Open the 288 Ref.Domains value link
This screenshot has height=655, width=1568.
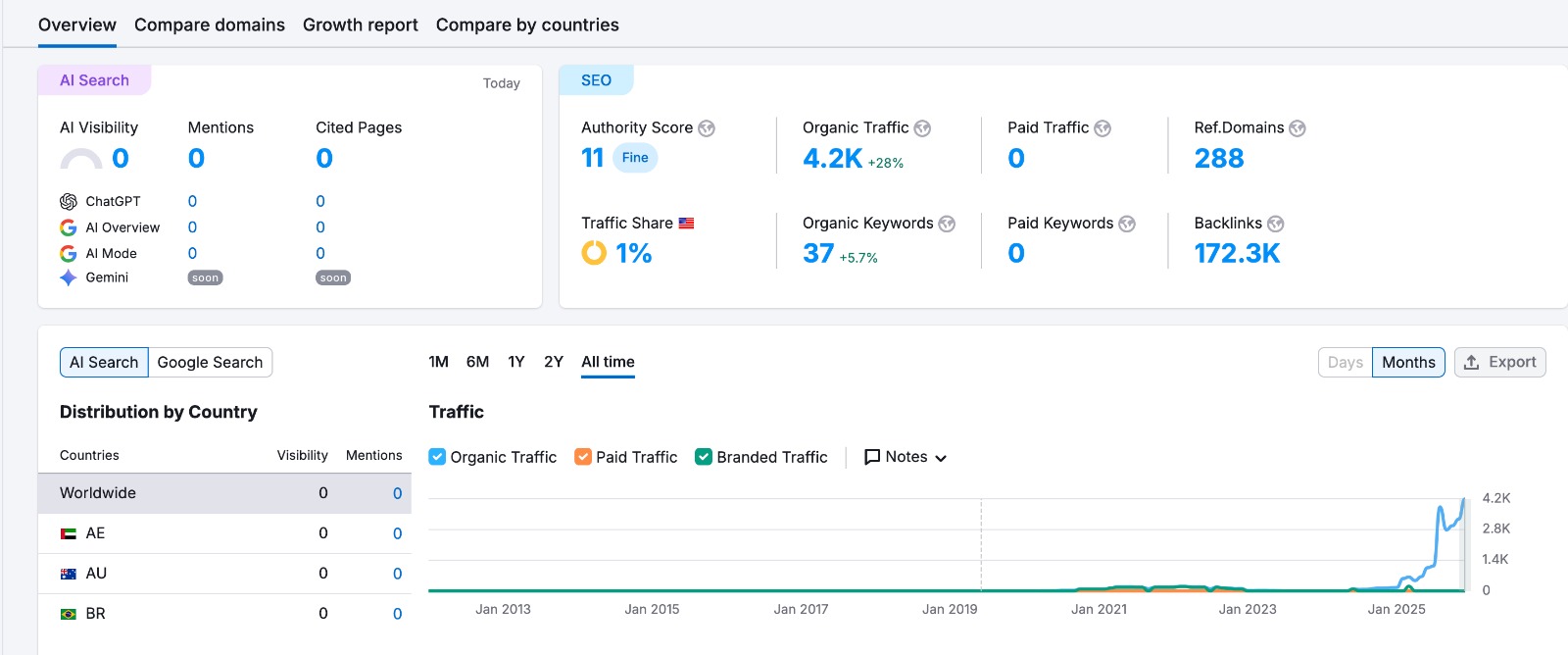[x=1219, y=158]
